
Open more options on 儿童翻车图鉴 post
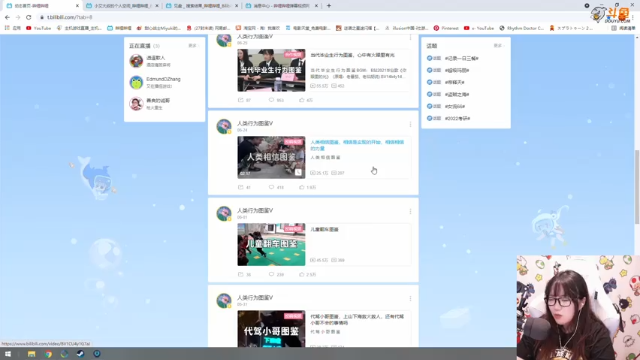point(410,211)
